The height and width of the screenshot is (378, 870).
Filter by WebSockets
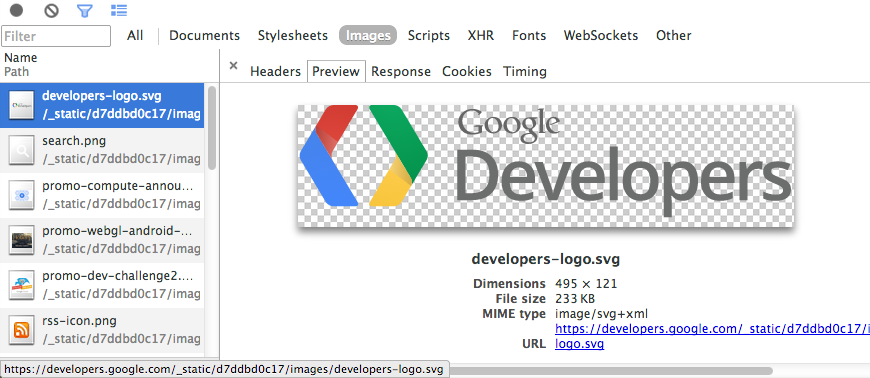point(601,36)
